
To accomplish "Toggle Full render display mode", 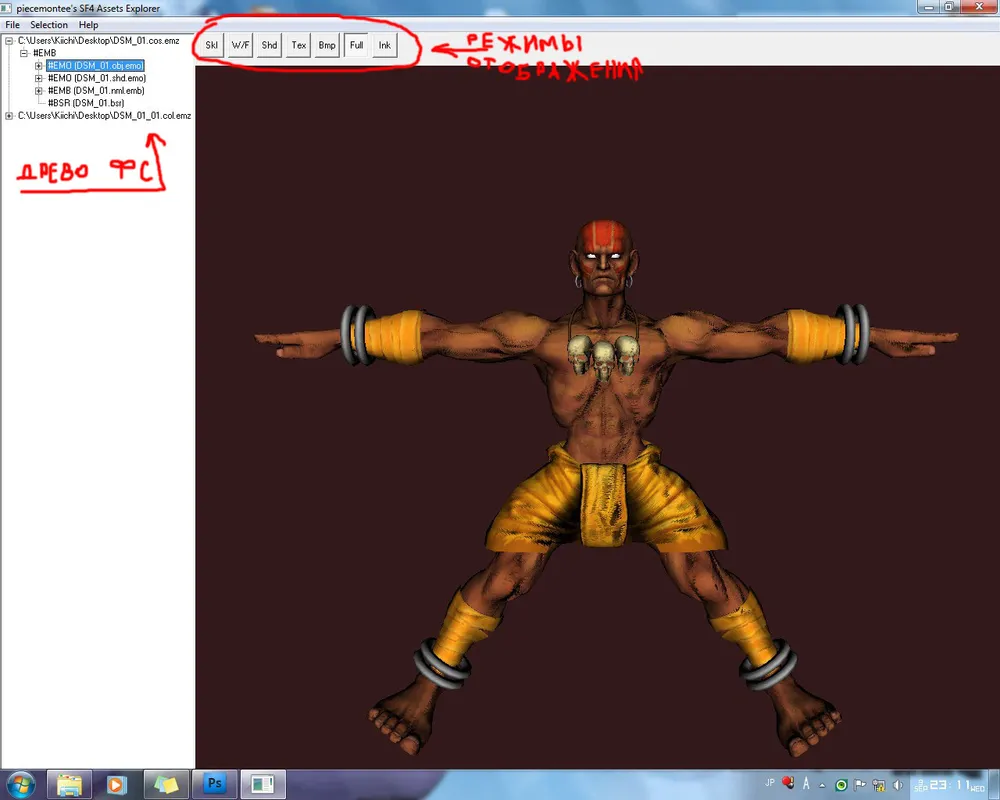I will tap(357, 45).
